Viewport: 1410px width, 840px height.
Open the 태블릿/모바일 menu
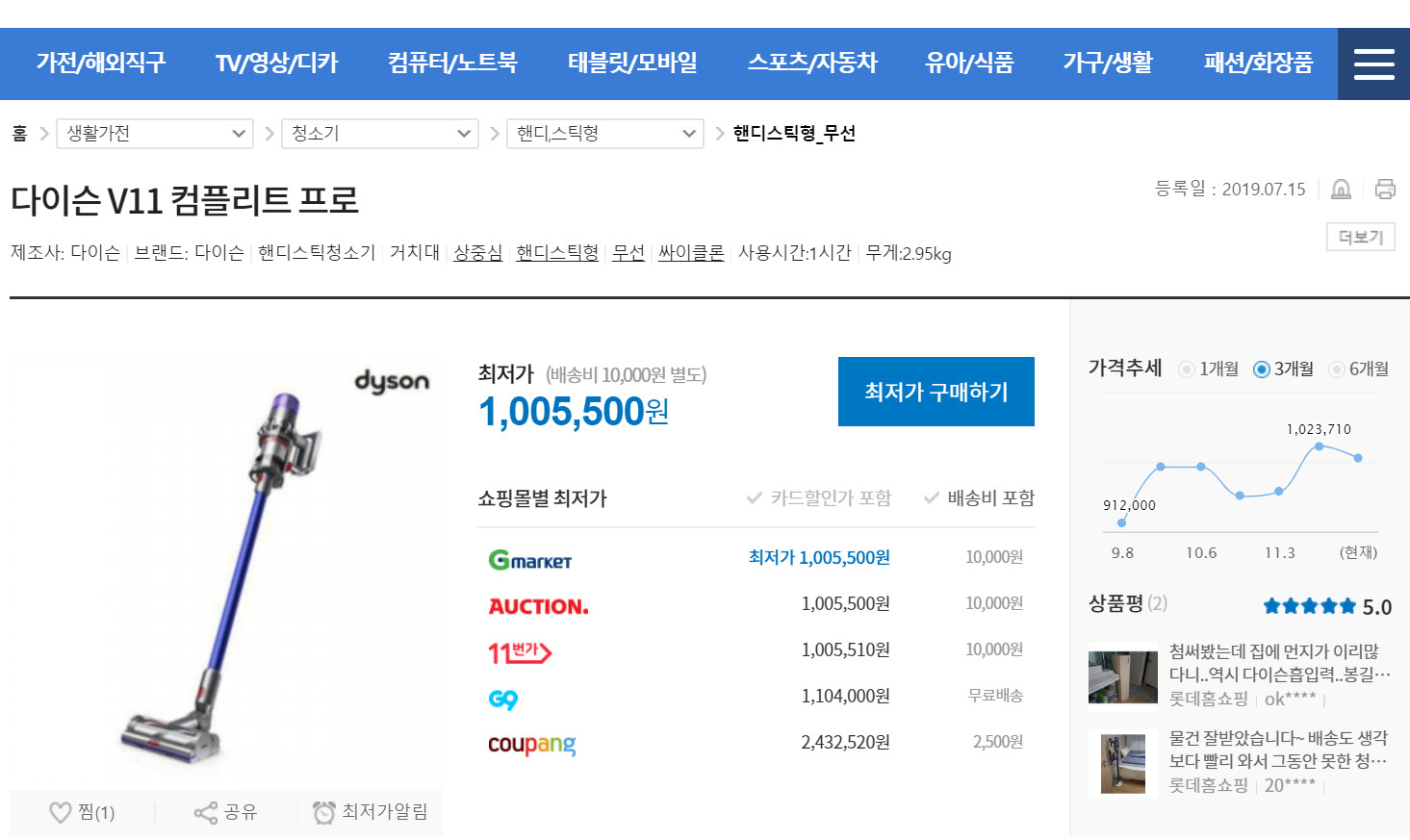click(x=632, y=64)
